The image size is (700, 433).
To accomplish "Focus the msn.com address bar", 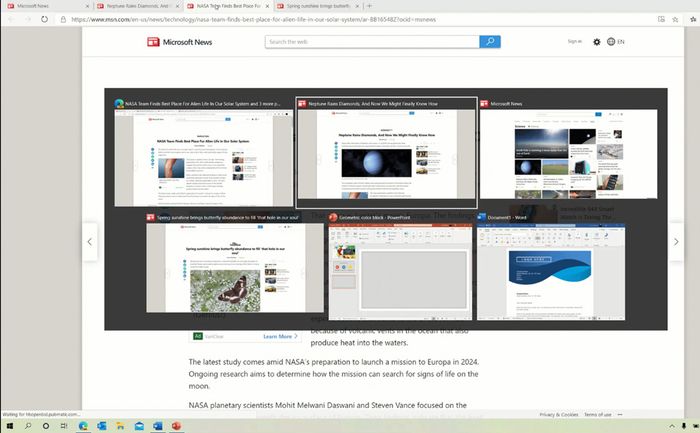I will (x=254, y=19).
